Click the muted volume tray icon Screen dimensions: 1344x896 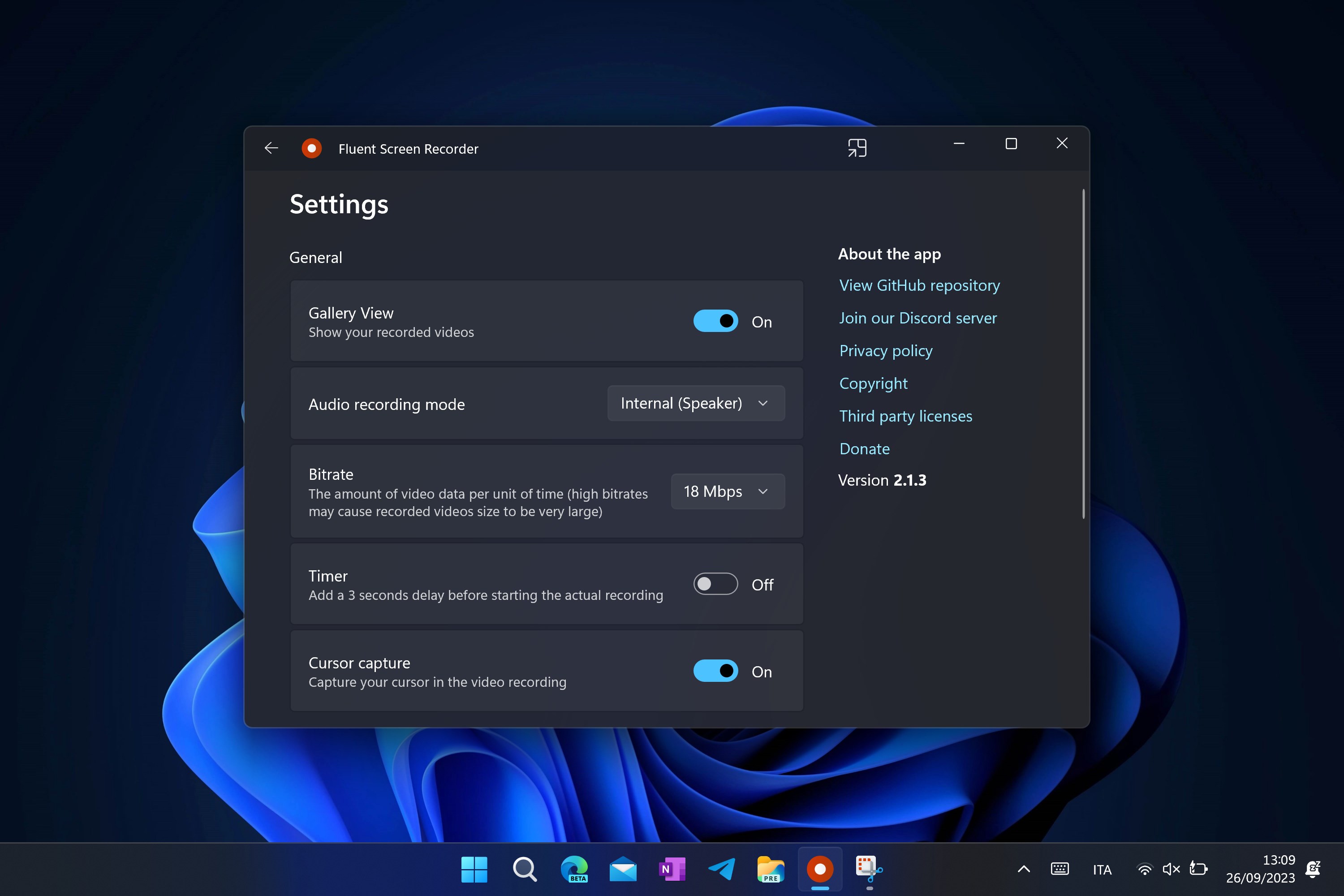pos(1172,869)
